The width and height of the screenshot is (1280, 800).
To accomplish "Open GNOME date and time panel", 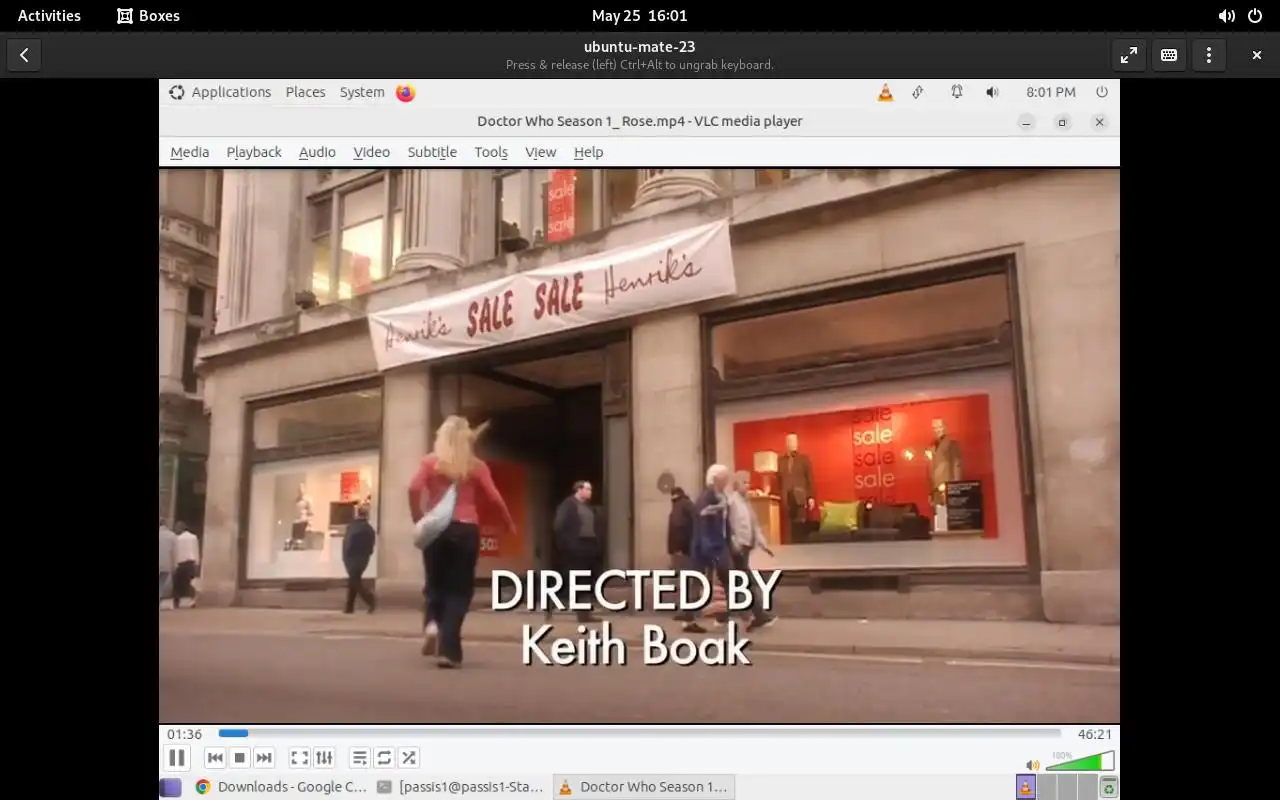I will pos(639,15).
